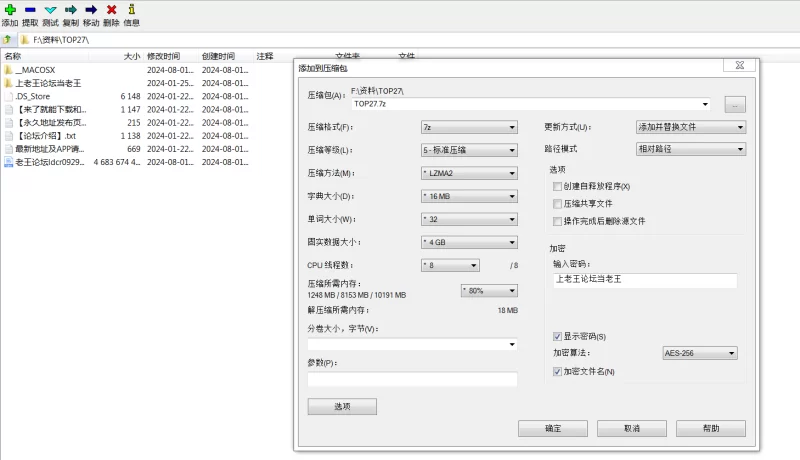Click the 1 138 size of 【论坛介绍】.txt

click(130, 136)
